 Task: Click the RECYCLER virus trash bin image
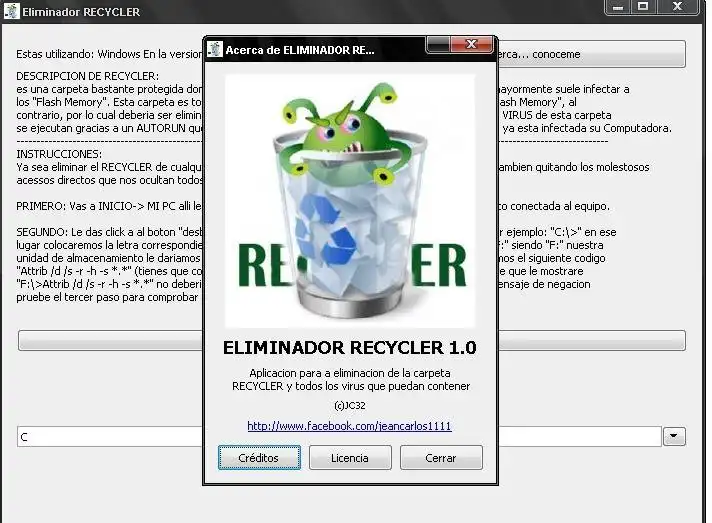[x=350, y=201]
